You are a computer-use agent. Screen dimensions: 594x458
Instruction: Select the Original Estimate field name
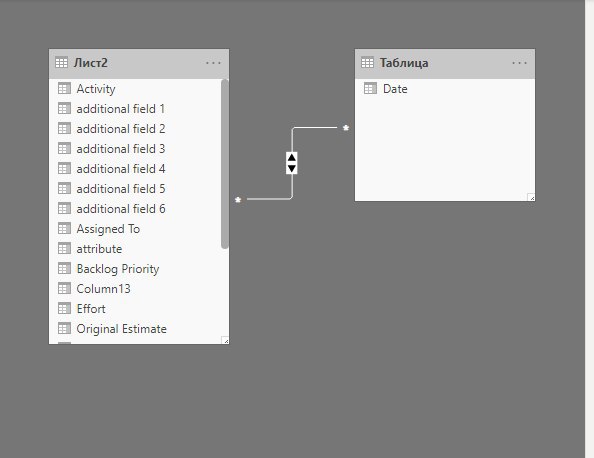click(x=122, y=329)
